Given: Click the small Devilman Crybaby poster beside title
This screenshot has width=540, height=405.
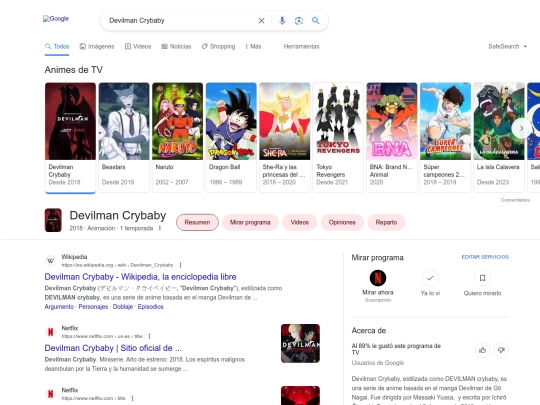Looking at the screenshot, I should click(x=53, y=220).
